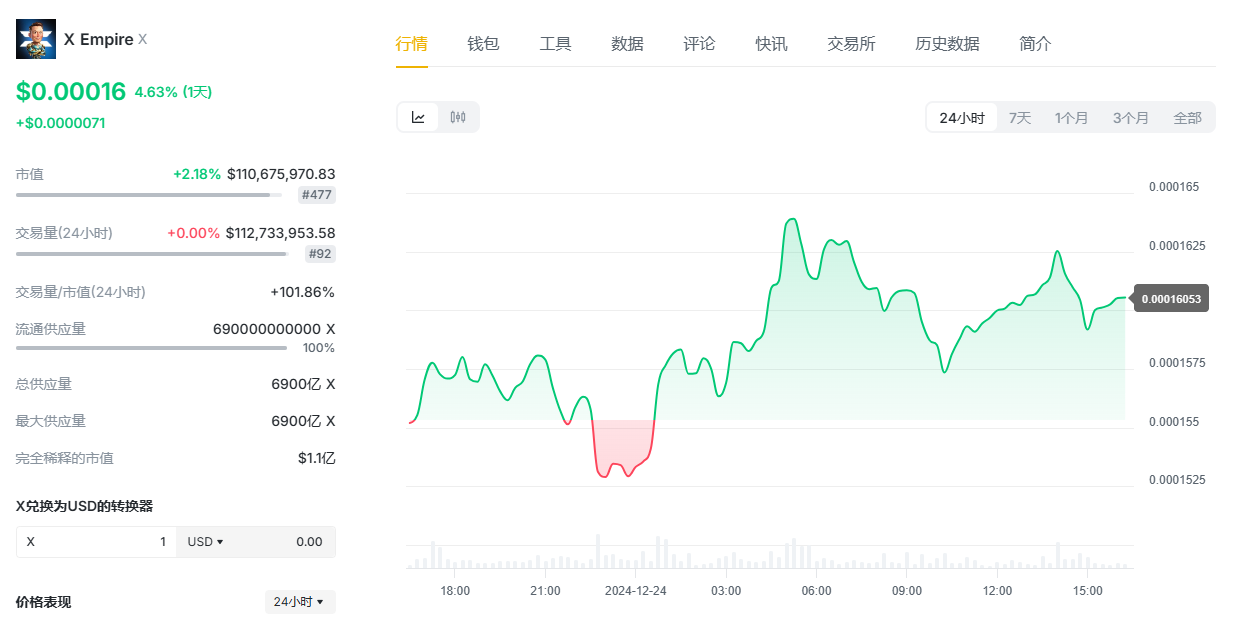Click the 12:00 time label on chart axis
This screenshot has height=618, width=1238.
(x=997, y=591)
